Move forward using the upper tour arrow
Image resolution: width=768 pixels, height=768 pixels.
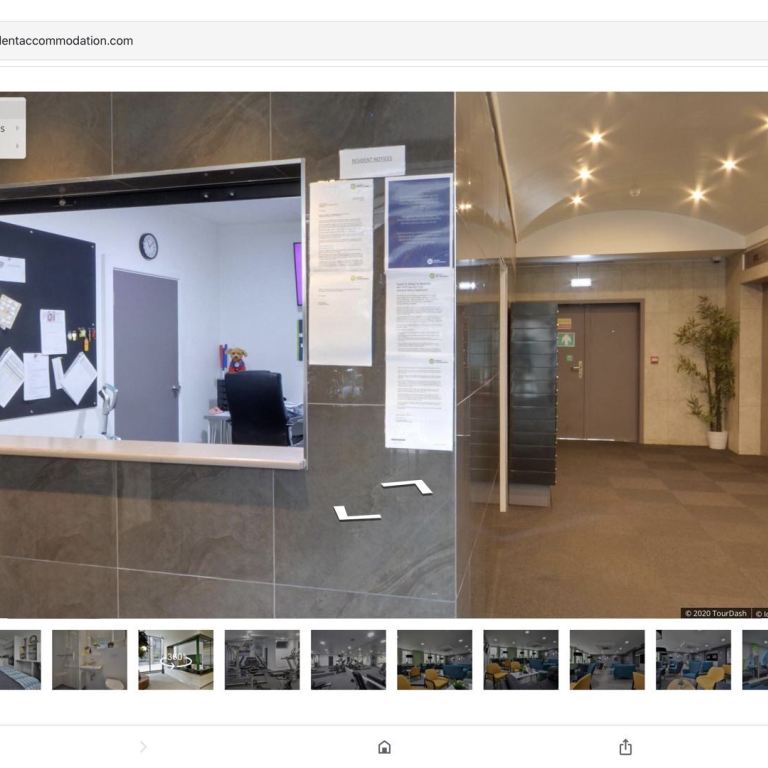tap(408, 486)
